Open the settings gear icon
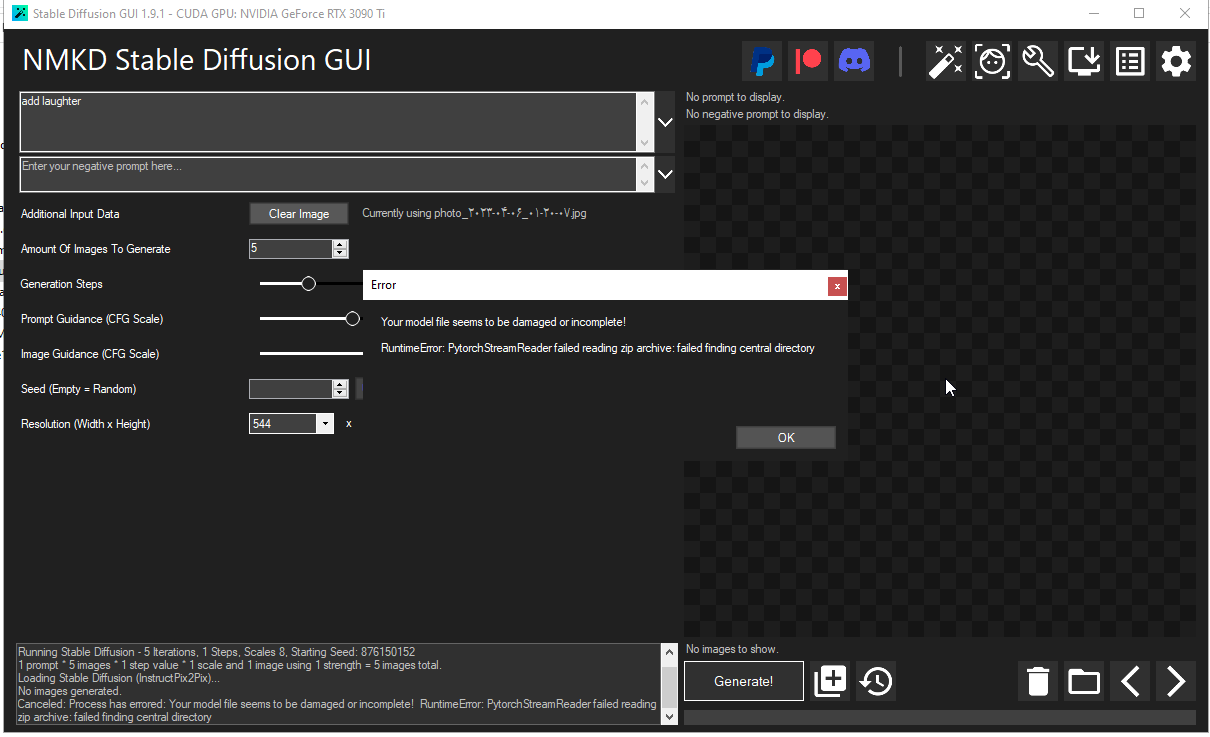 (x=1176, y=61)
